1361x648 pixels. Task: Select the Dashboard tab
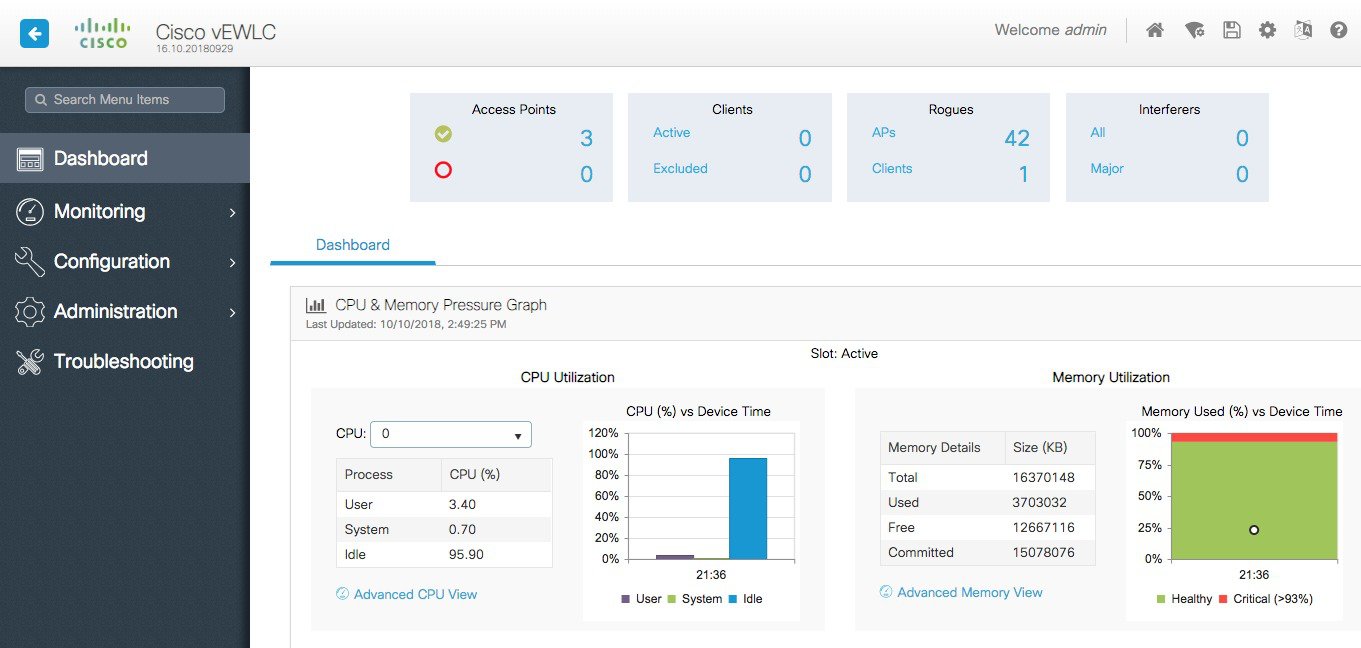(353, 245)
